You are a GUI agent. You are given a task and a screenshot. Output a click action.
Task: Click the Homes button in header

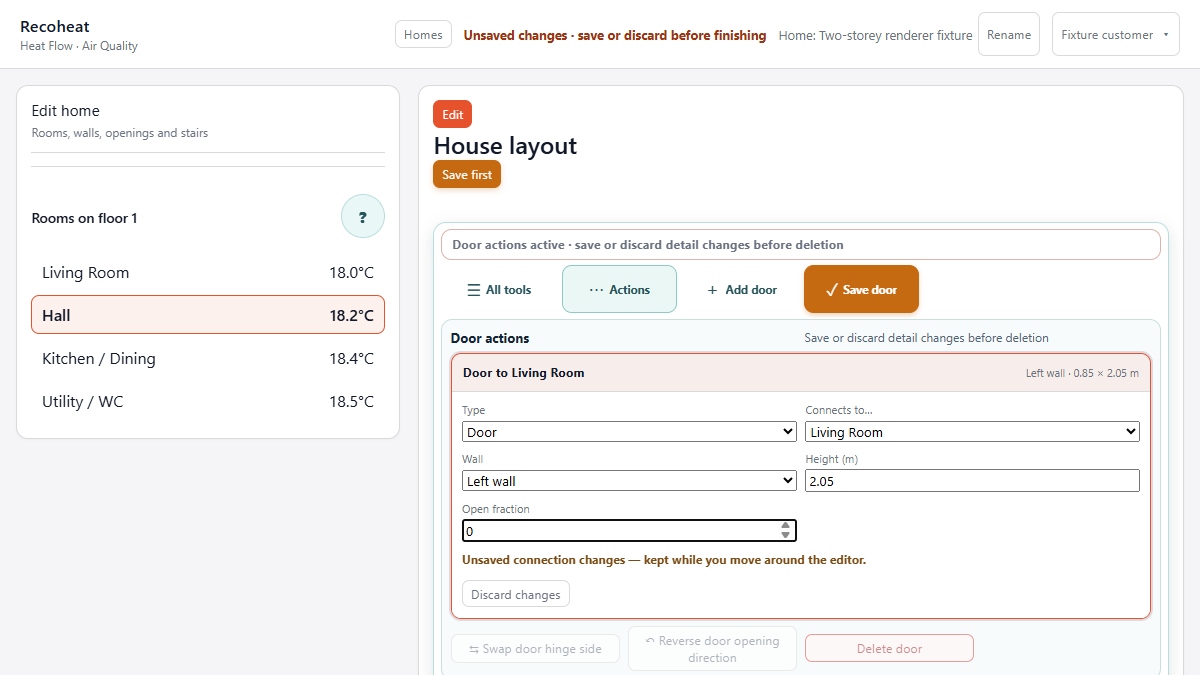point(423,34)
